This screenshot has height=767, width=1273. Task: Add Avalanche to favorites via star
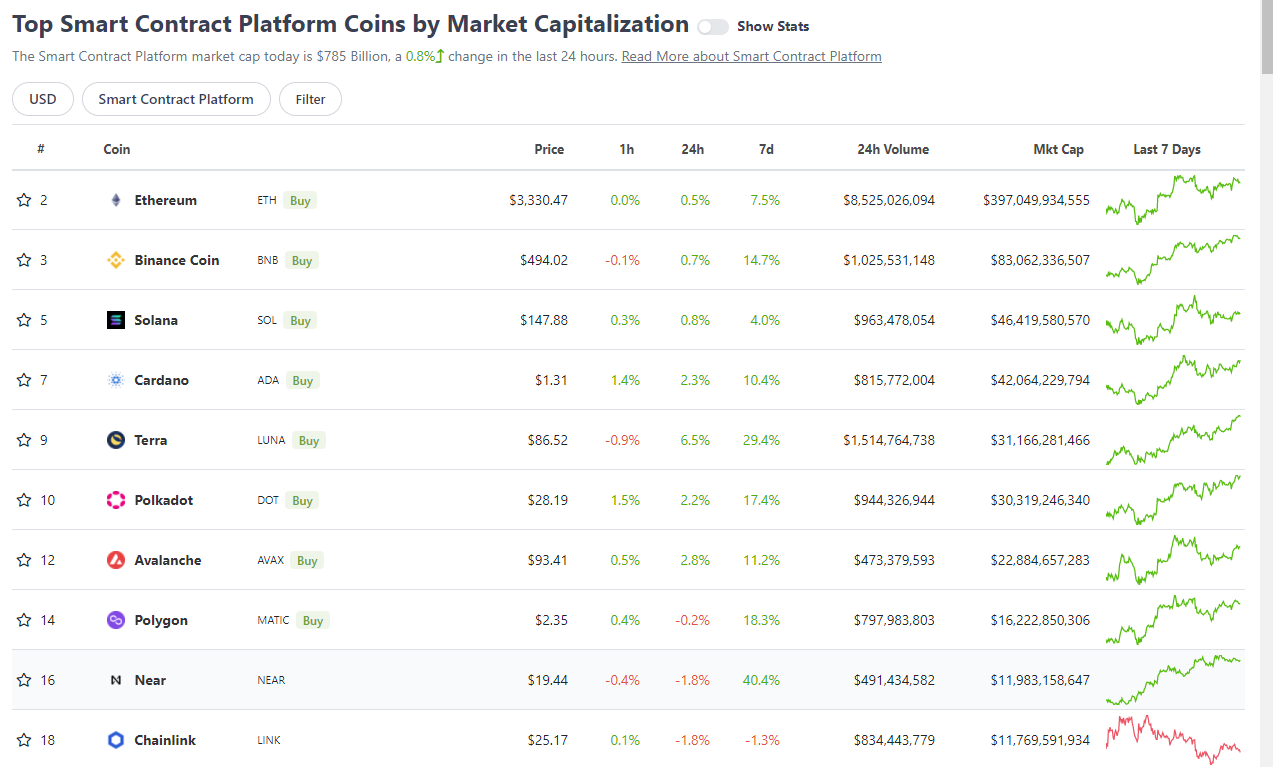click(24, 560)
